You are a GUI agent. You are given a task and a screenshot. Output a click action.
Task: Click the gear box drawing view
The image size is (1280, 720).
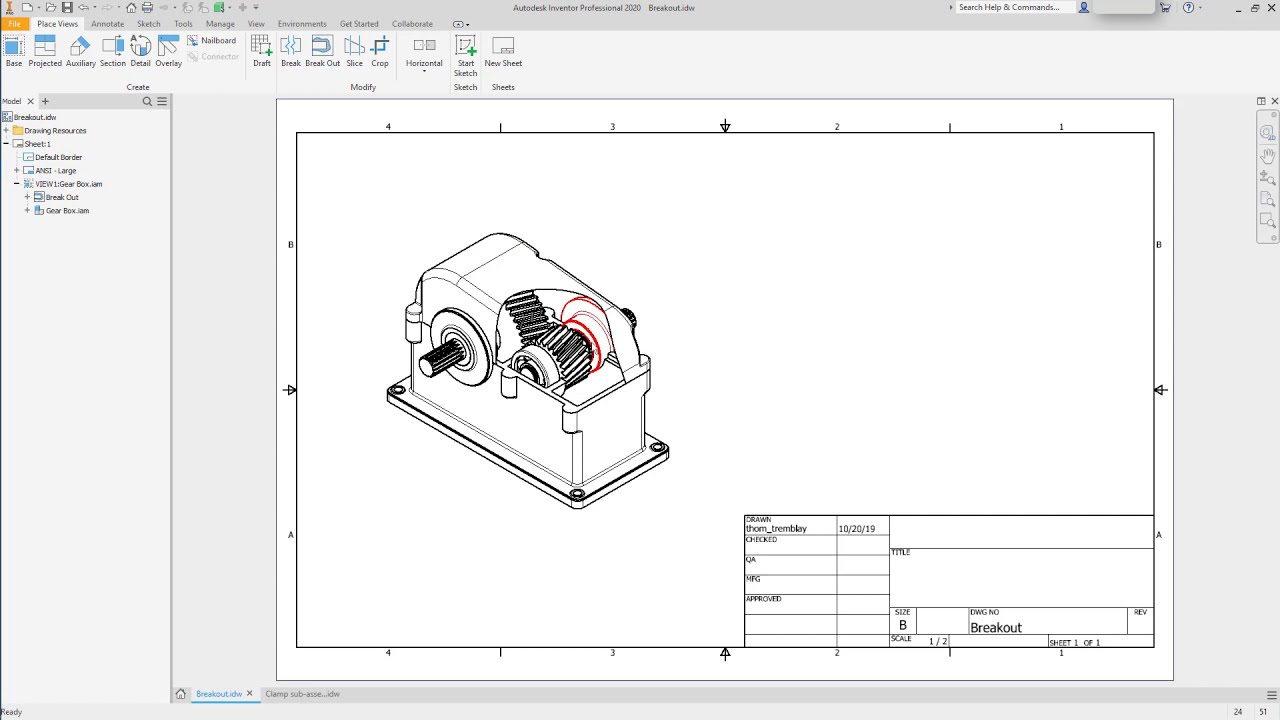pyautogui.click(x=528, y=370)
